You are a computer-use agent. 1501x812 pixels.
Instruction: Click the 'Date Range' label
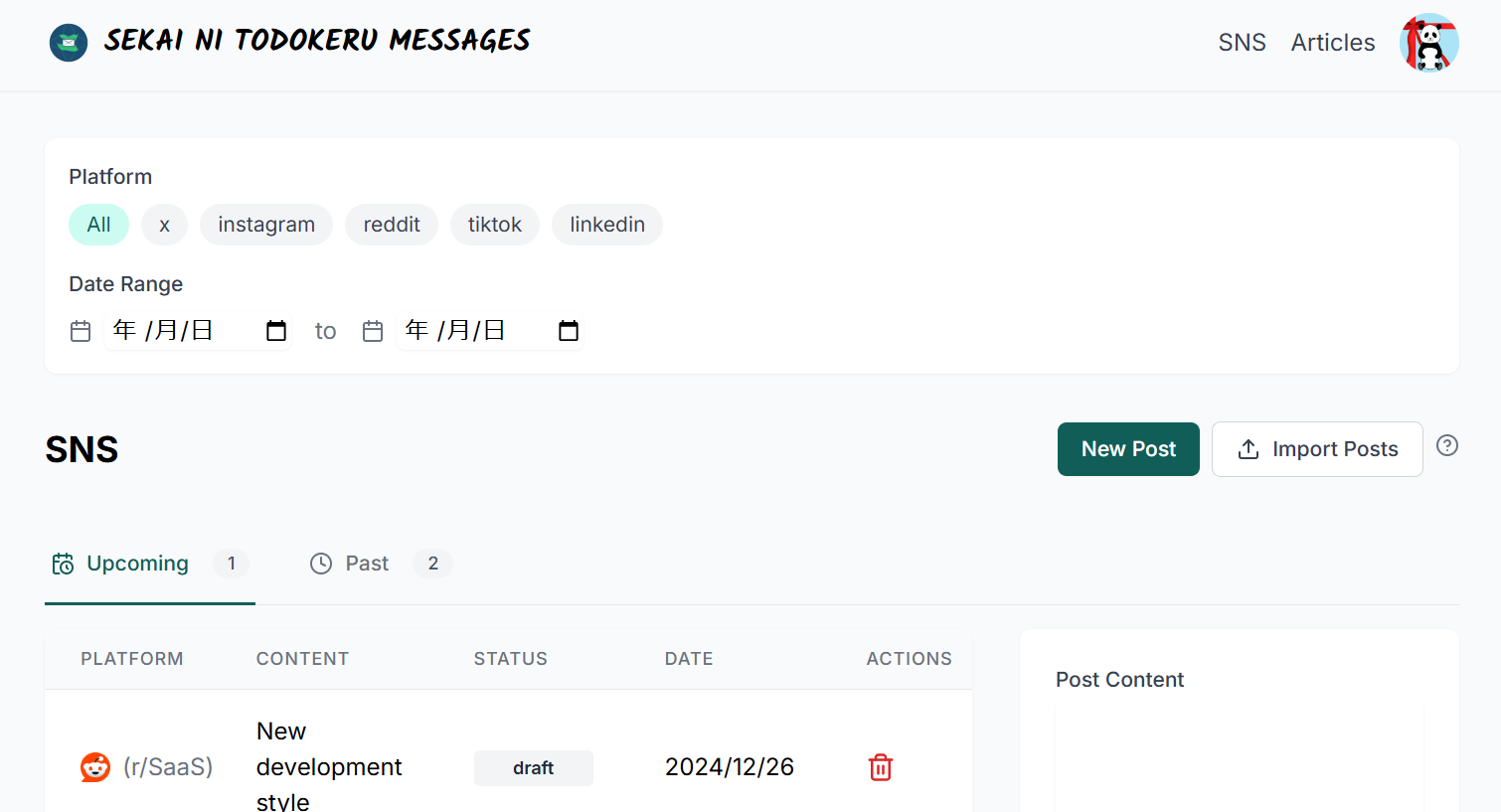126,284
